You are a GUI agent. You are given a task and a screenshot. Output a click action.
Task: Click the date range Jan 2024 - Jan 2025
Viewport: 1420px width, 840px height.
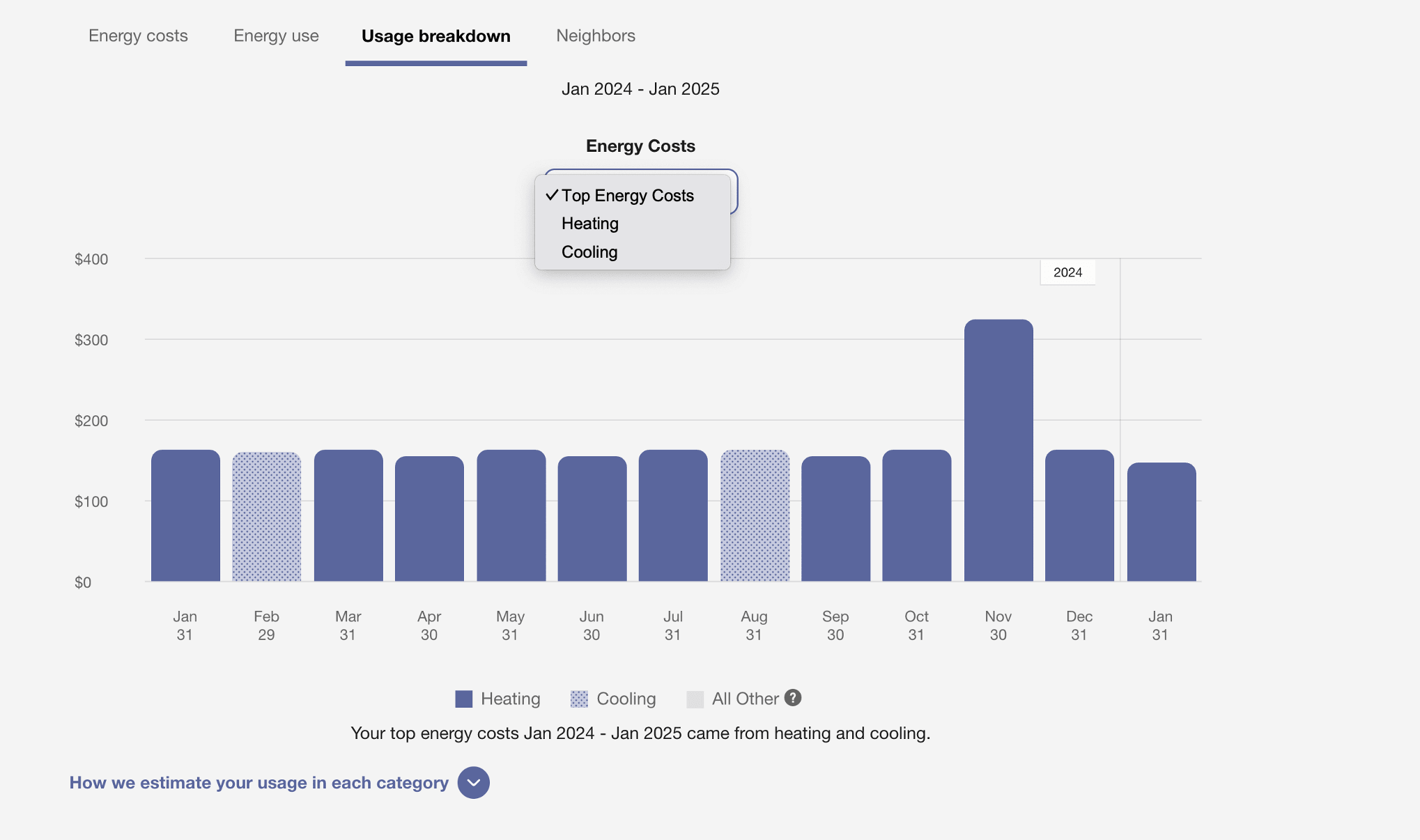(x=641, y=88)
